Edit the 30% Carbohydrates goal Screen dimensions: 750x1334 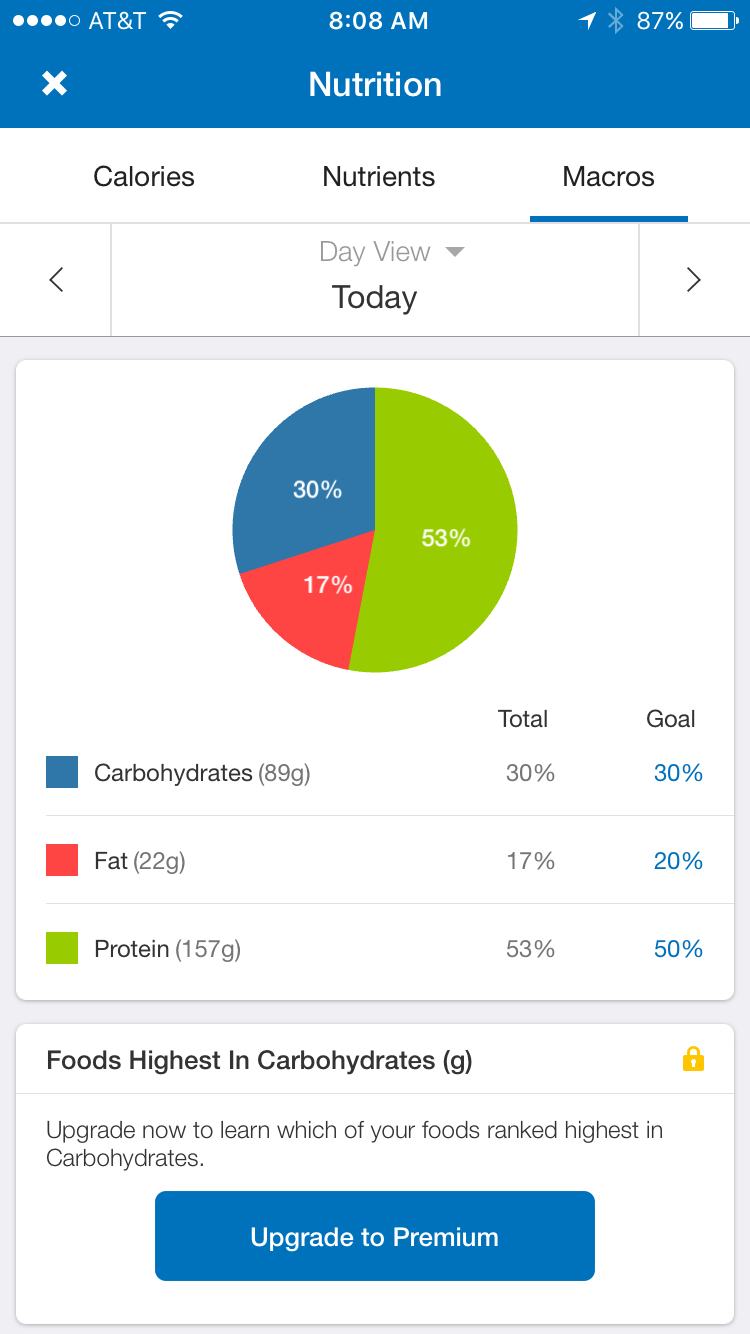point(678,773)
